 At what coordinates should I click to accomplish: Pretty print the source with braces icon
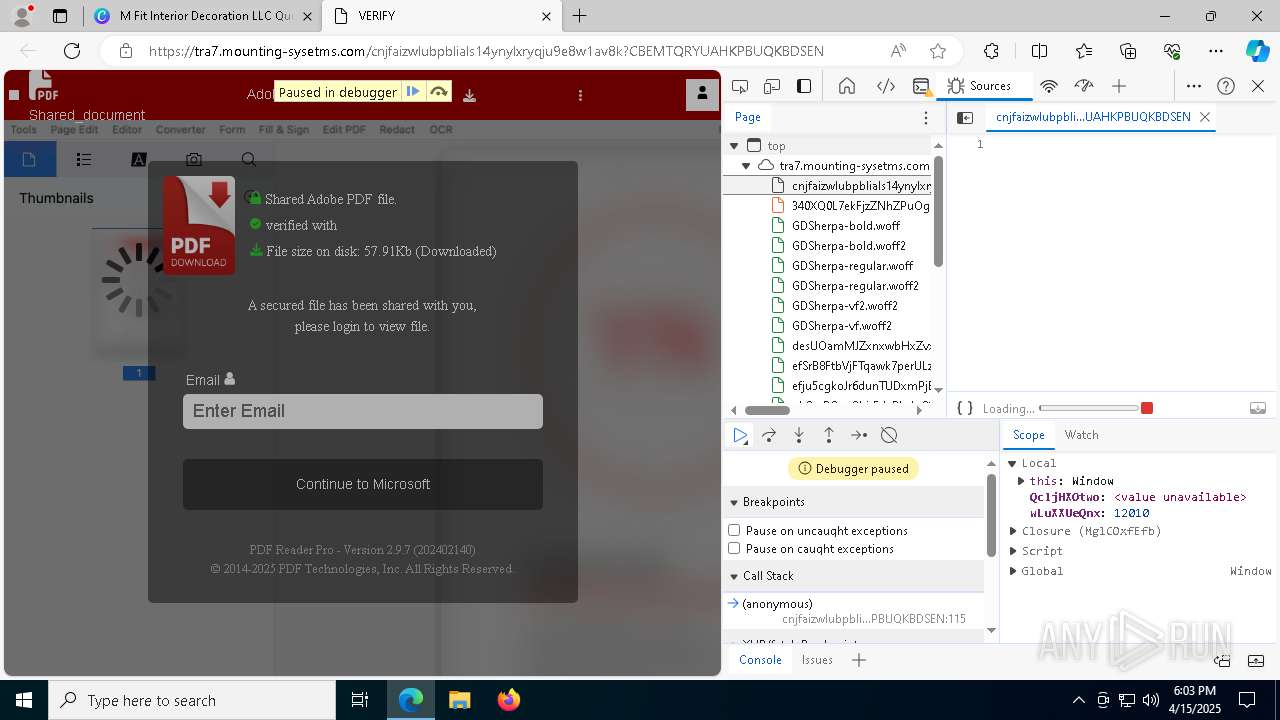tap(965, 408)
